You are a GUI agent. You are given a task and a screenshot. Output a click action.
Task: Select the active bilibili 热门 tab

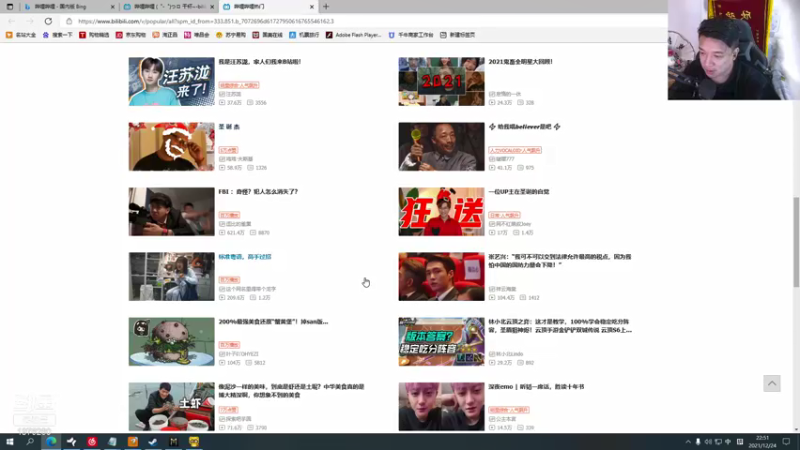268,7
